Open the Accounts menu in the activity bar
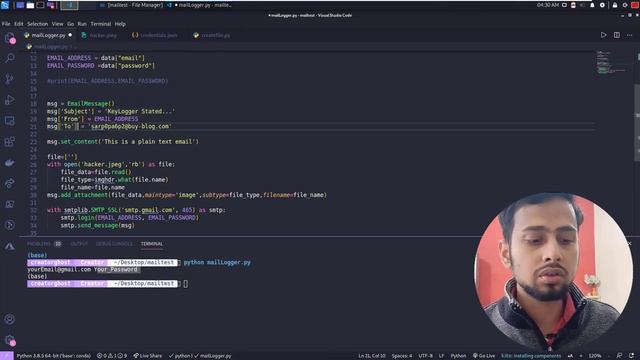The height and width of the screenshot is (360, 640). [9, 319]
